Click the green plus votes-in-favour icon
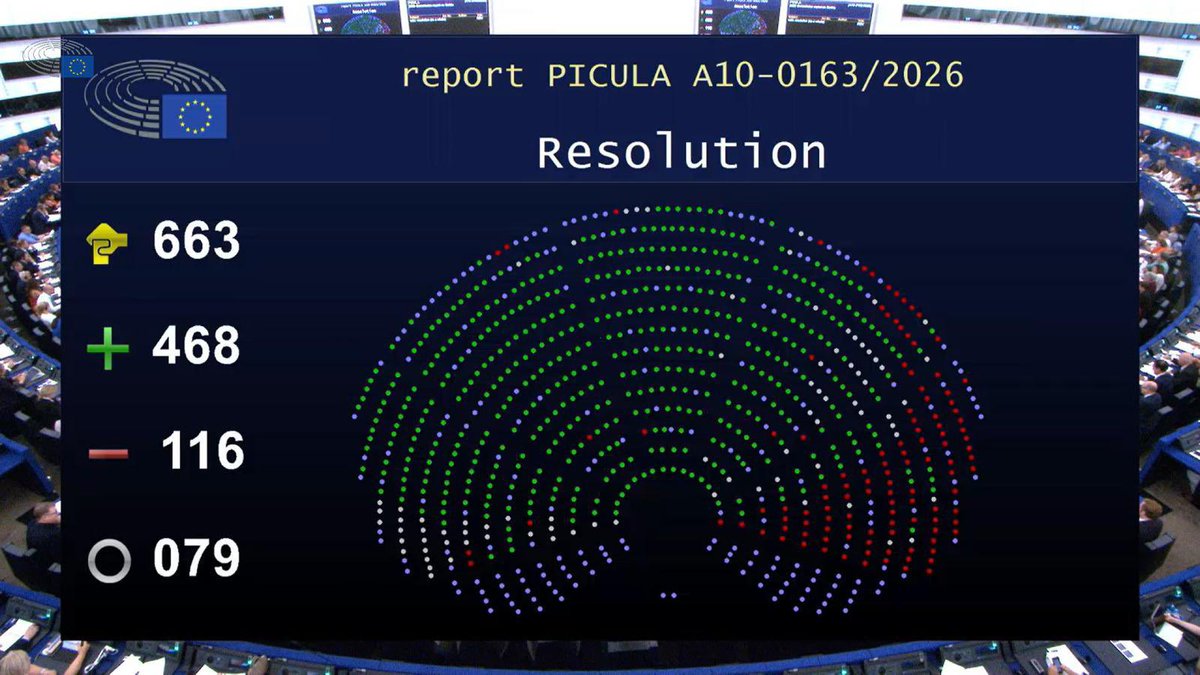 pyautogui.click(x=108, y=351)
